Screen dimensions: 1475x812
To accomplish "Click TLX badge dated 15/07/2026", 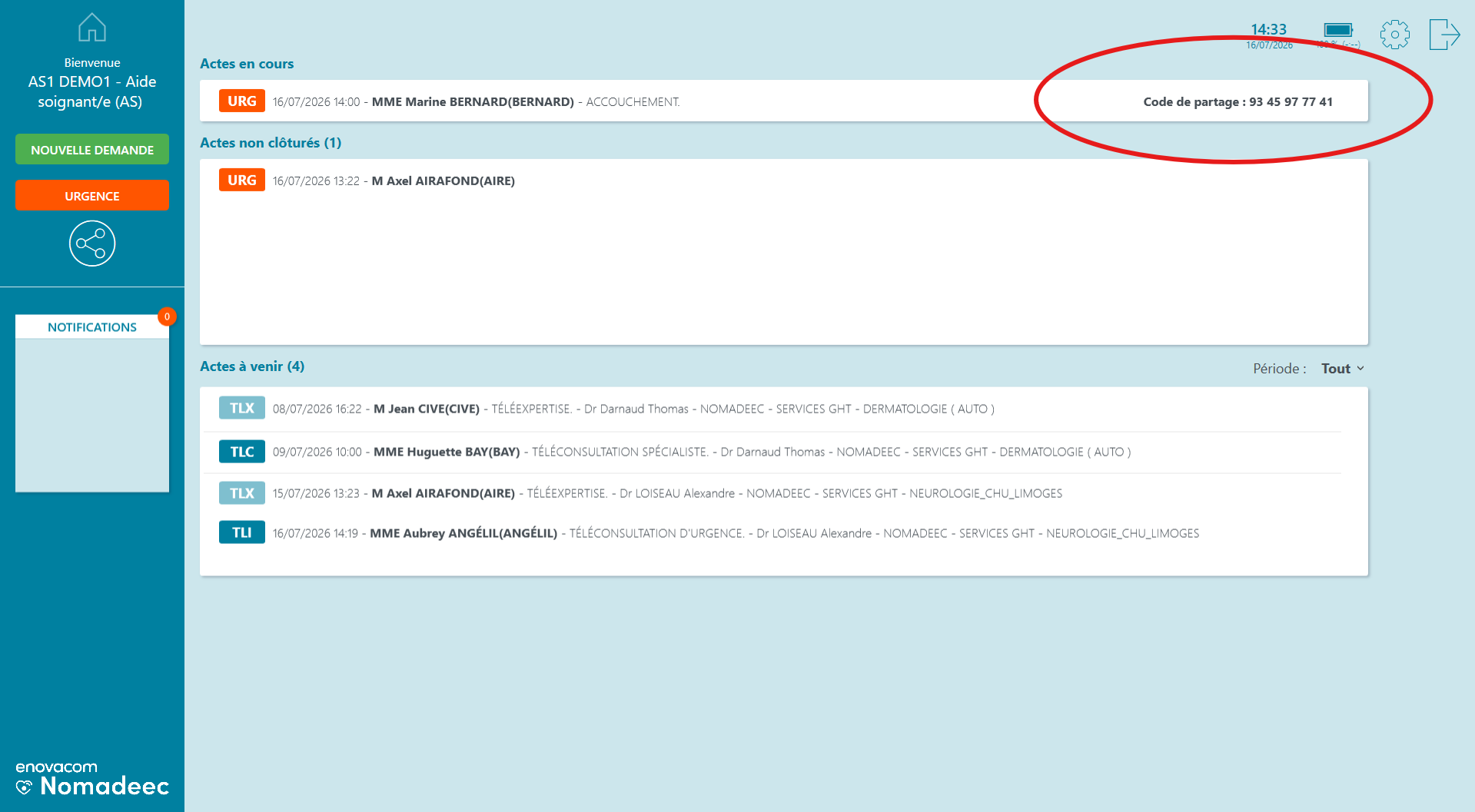I will 242,493.
